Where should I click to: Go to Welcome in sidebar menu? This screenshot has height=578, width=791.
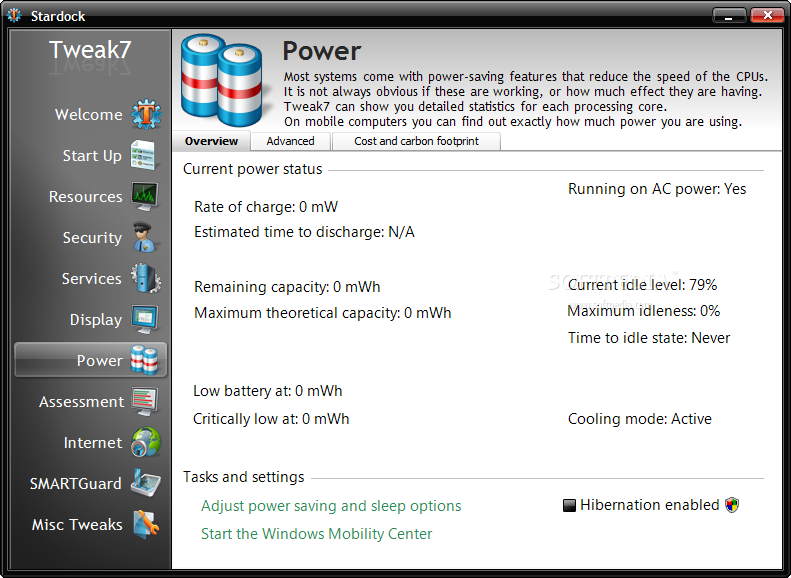pyautogui.click(x=89, y=114)
